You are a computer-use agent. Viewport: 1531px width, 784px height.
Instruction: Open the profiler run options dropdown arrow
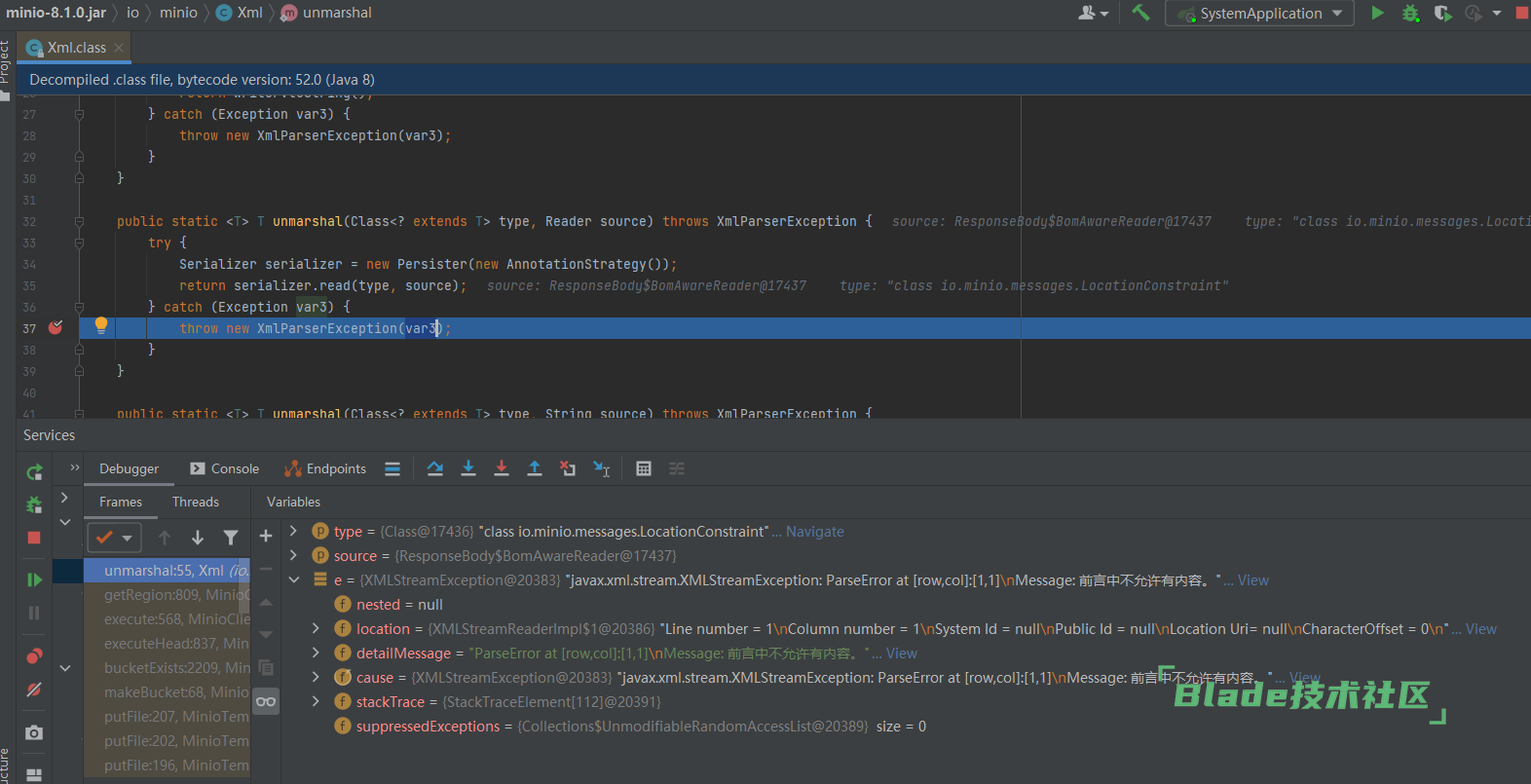pos(1497,13)
